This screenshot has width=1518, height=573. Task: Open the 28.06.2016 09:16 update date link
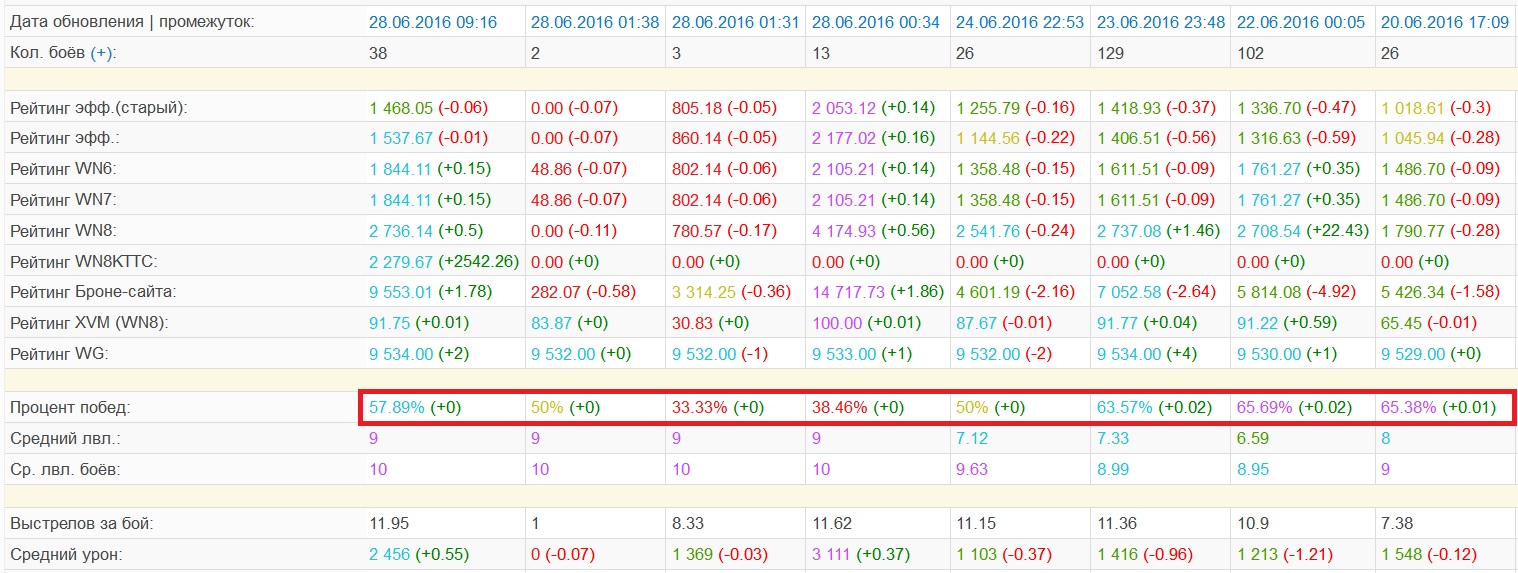click(433, 22)
